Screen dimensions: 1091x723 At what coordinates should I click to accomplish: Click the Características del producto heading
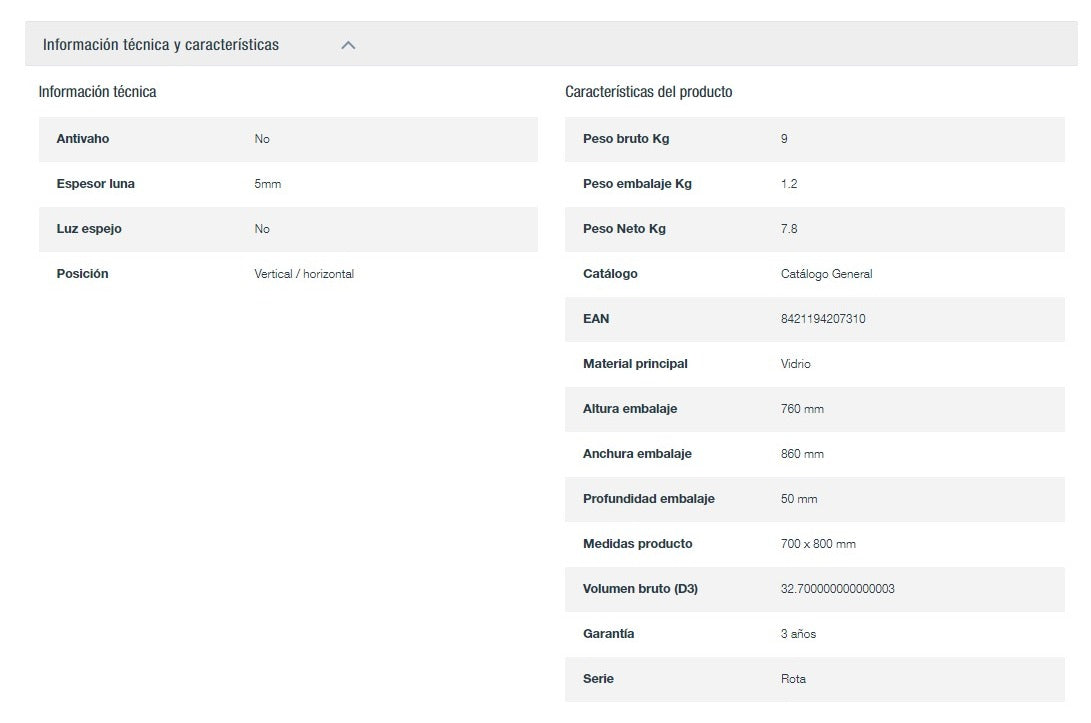click(648, 92)
